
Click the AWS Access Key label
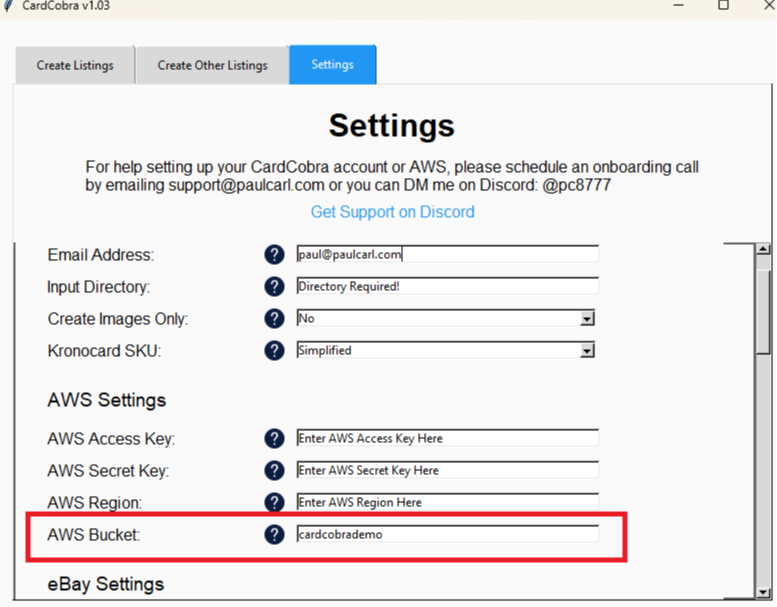coord(111,439)
